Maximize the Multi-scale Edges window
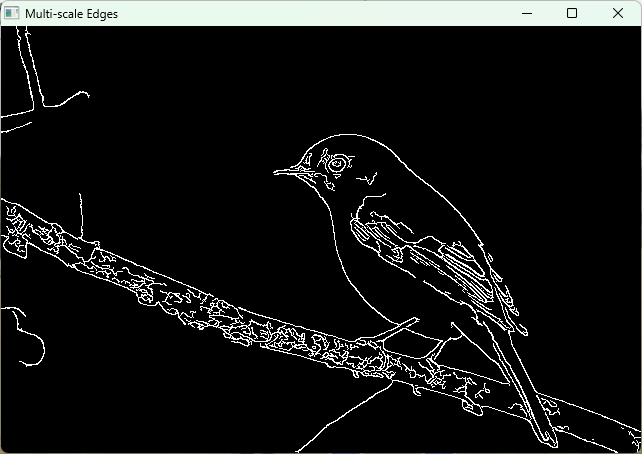 pos(572,14)
